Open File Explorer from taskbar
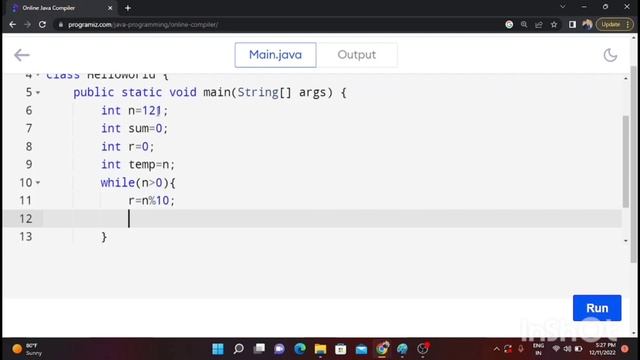This screenshot has height=360, width=640. tap(320, 349)
